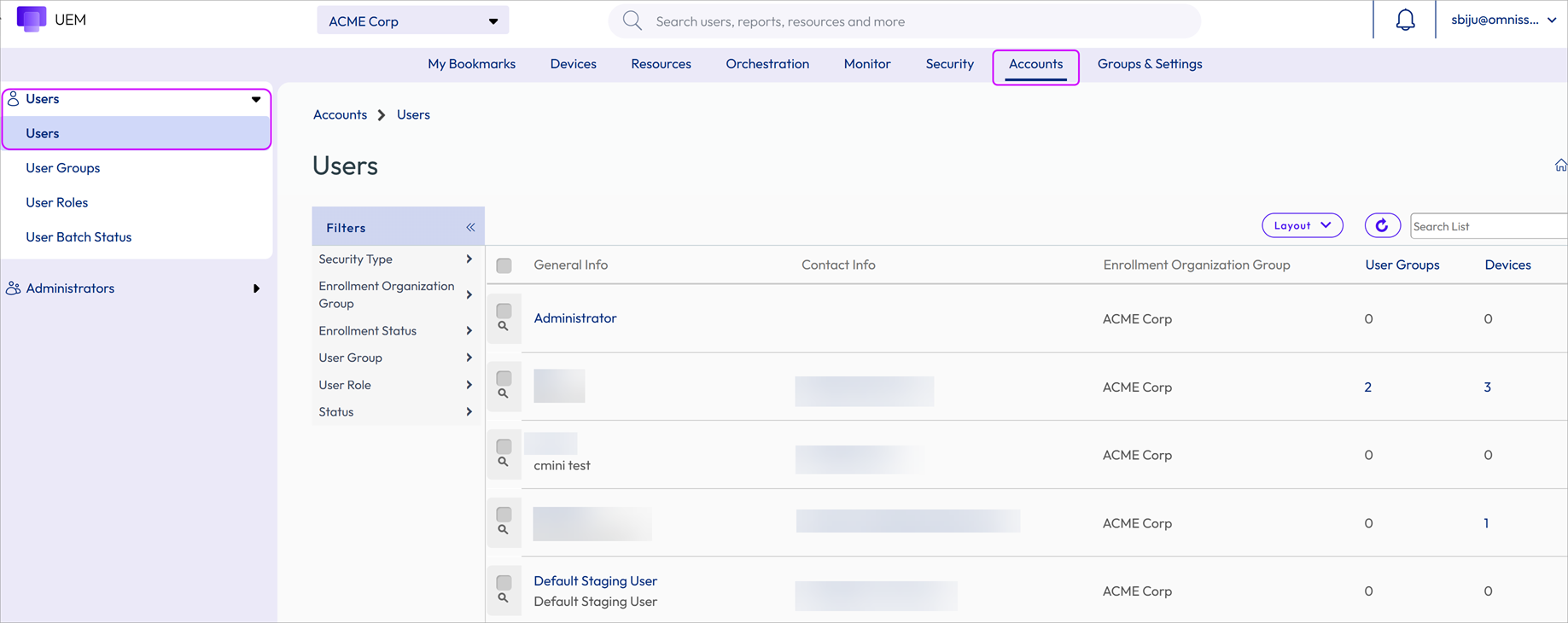Click the home icon beside Users heading

pyautogui.click(x=1560, y=166)
